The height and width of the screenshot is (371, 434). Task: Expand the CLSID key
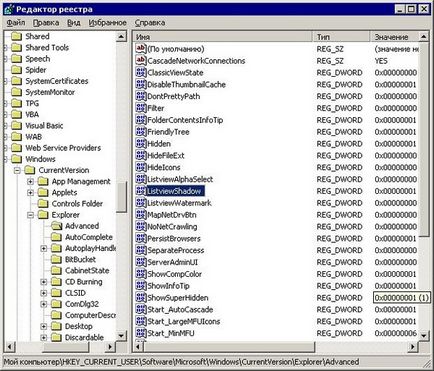pos(44,293)
